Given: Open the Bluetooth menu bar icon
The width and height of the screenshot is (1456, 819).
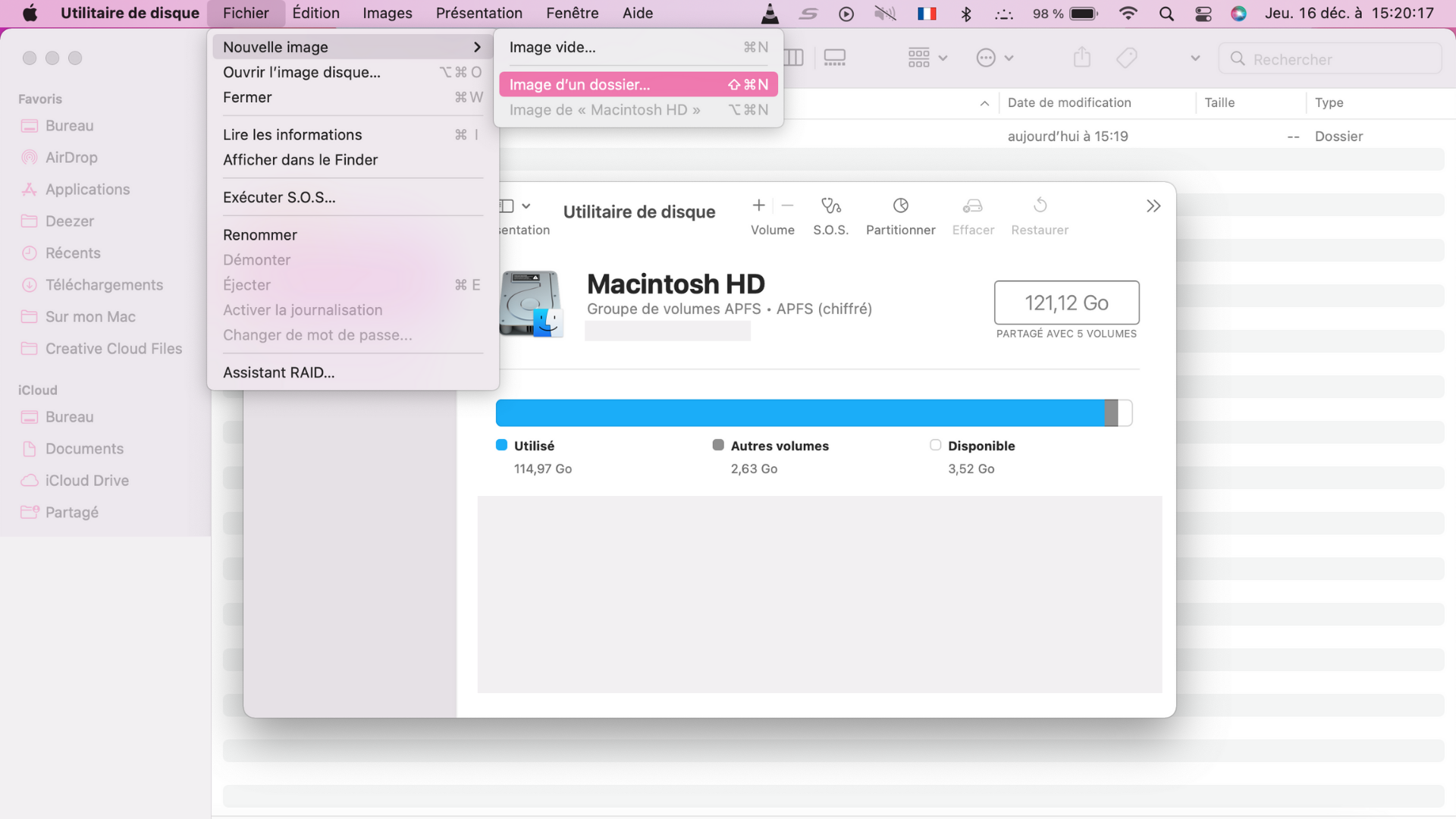Looking at the screenshot, I should 966,14.
